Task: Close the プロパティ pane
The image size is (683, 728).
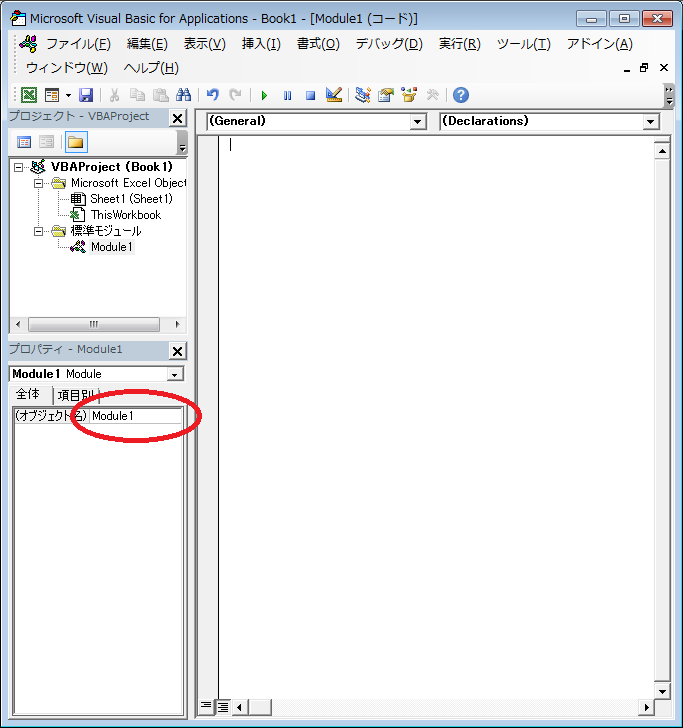Action: click(177, 351)
